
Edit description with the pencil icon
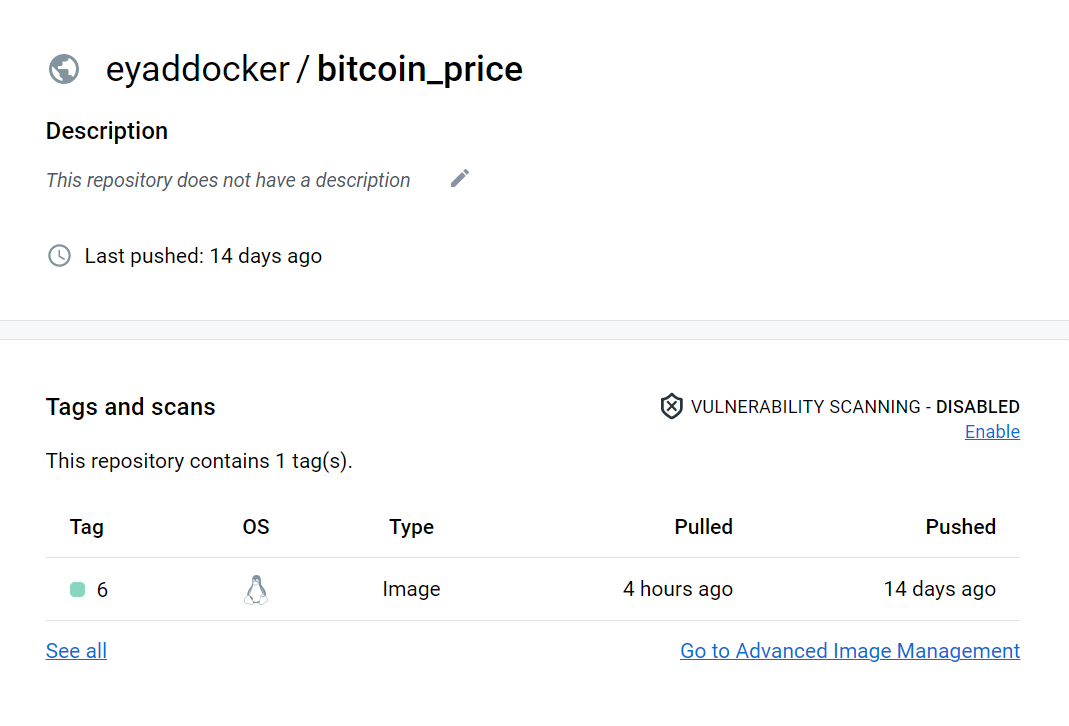click(459, 178)
